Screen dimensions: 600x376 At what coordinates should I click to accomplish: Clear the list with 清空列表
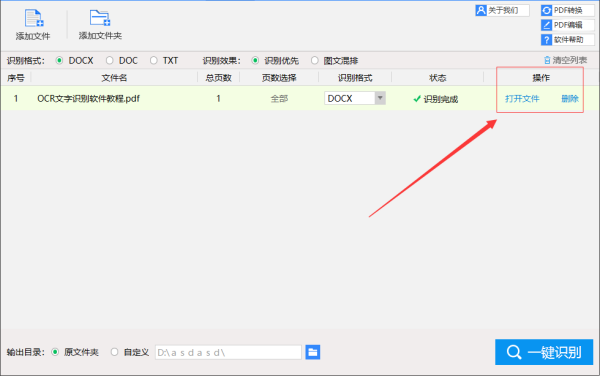coord(565,60)
